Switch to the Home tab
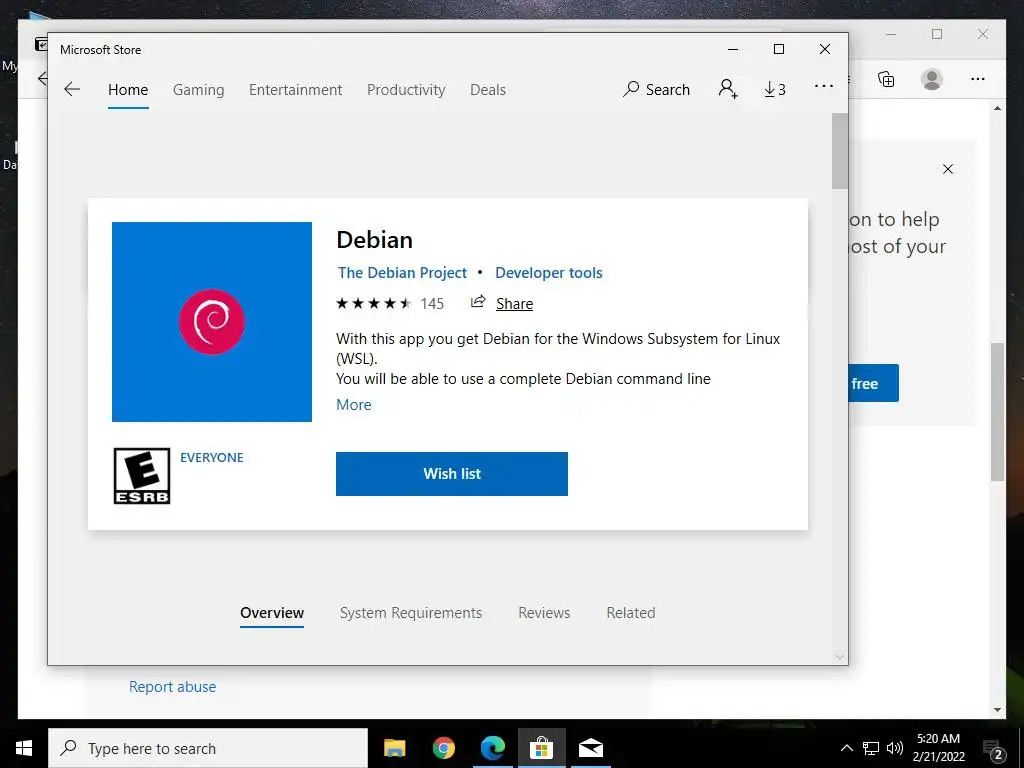 point(128,89)
